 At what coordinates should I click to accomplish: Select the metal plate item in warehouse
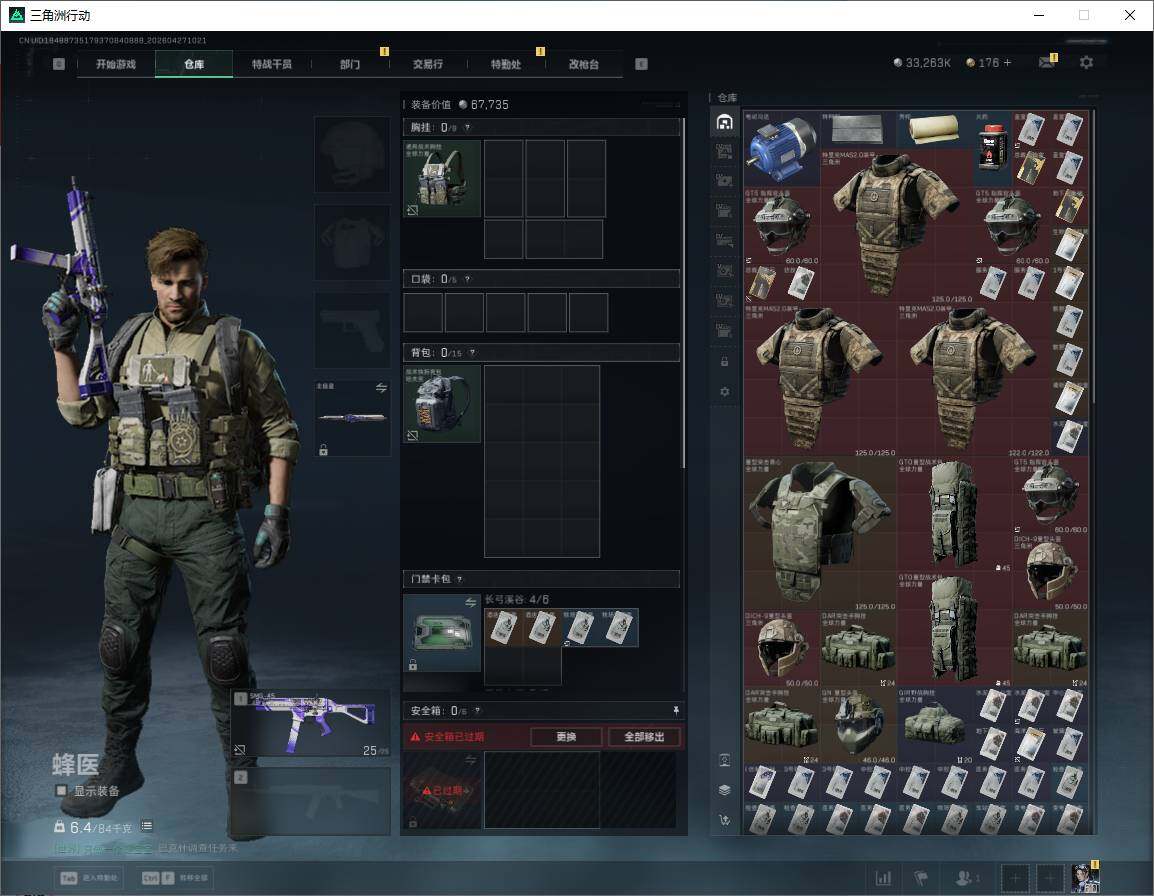tap(858, 130)
